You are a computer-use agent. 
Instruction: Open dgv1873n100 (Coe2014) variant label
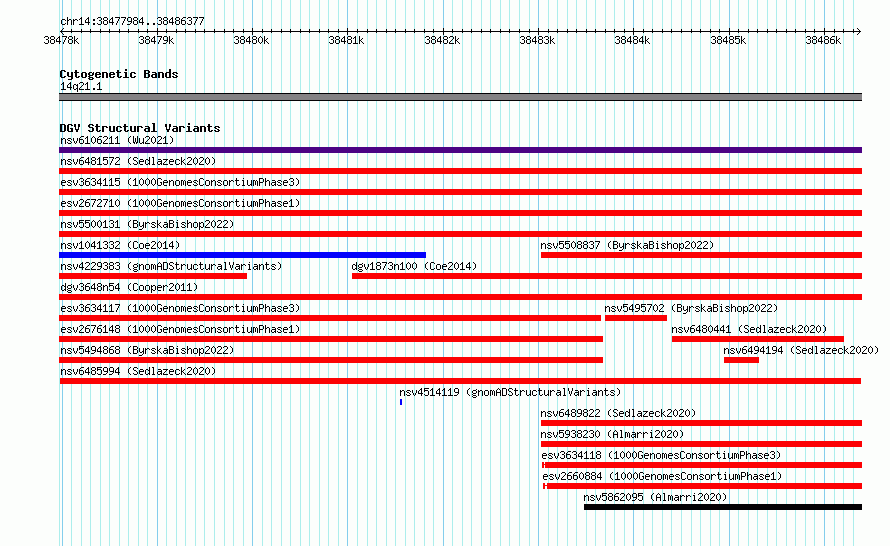[x=414, y=266]
